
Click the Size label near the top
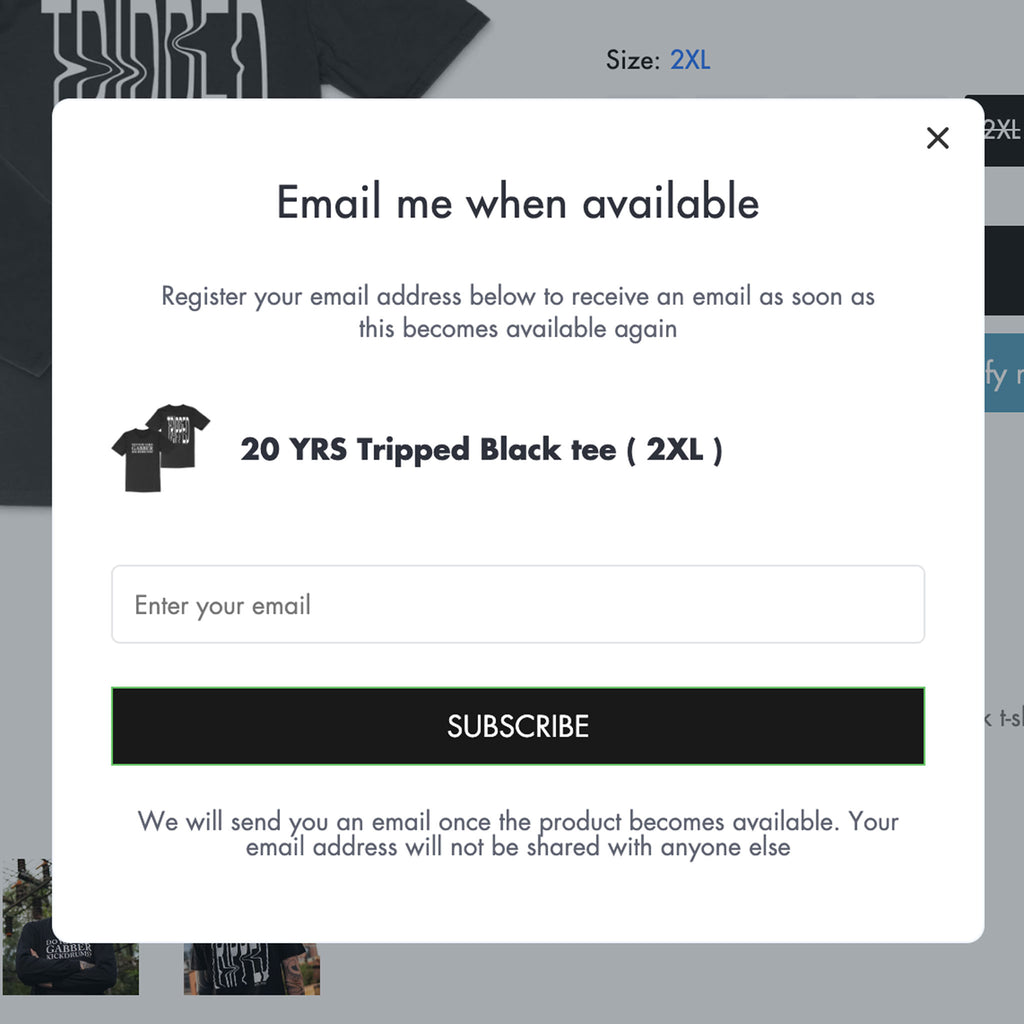pyautogui.click(x=634, y=60)
